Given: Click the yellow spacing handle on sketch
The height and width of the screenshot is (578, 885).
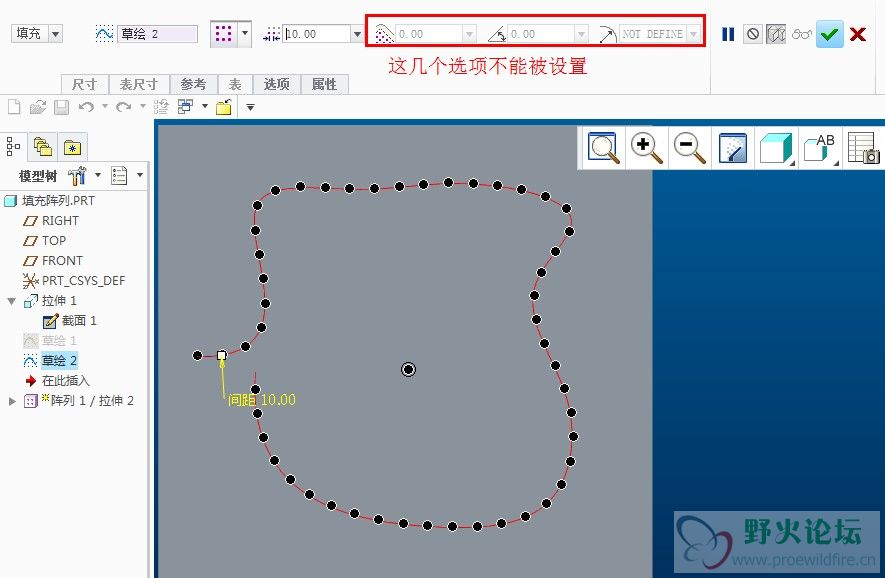Looking at the screenshot, I should [x=222, y=356].
